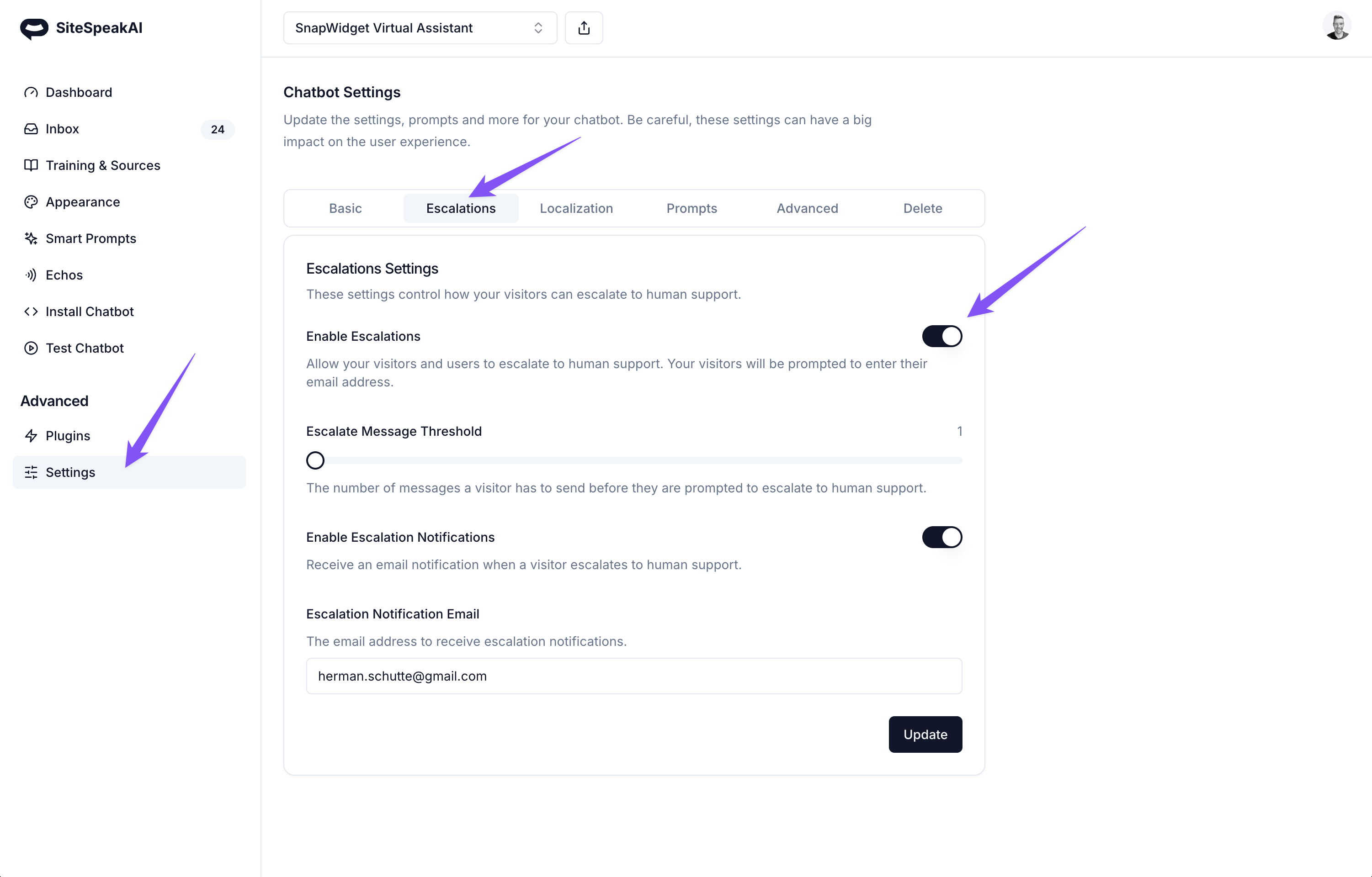Open the Prompts settings tab
This screenshot has width=1372, height=877.
[x=691, y=208]
